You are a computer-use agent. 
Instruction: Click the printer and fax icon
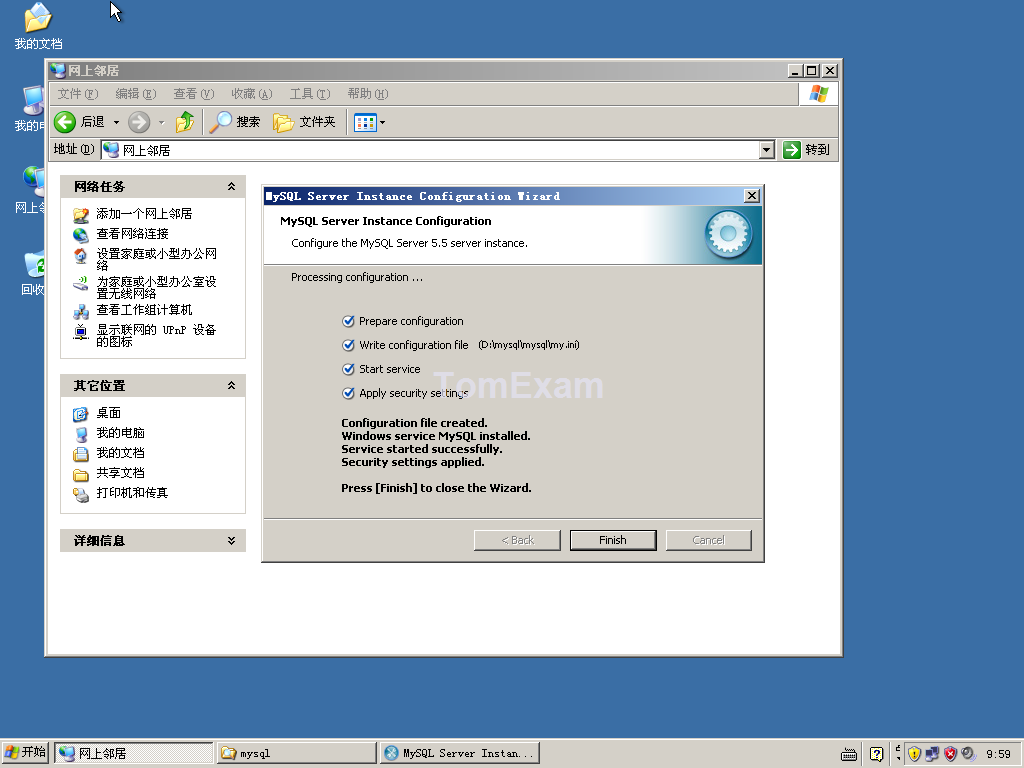(80, 495)
